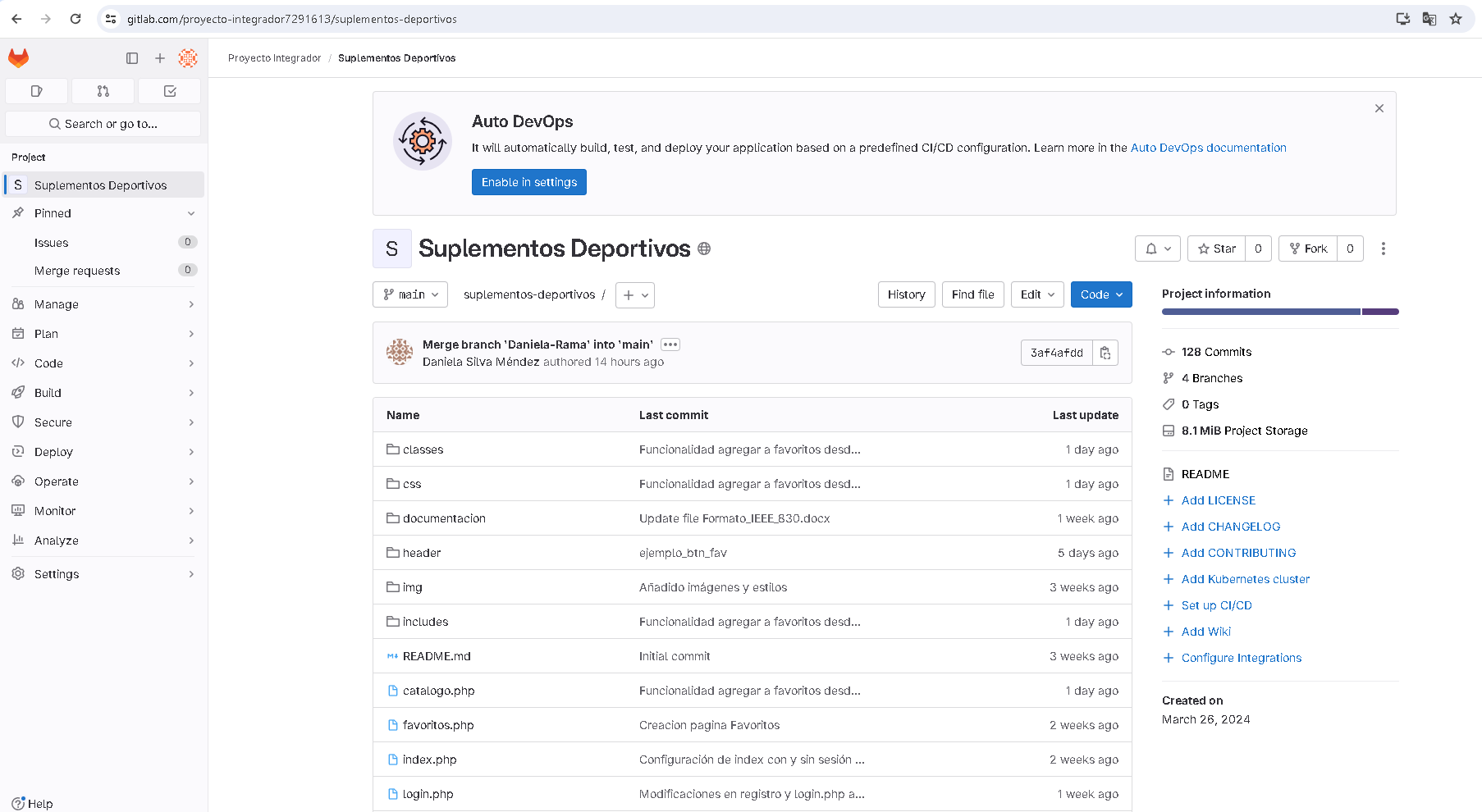Go back in the browser

[x=16, y=19]
